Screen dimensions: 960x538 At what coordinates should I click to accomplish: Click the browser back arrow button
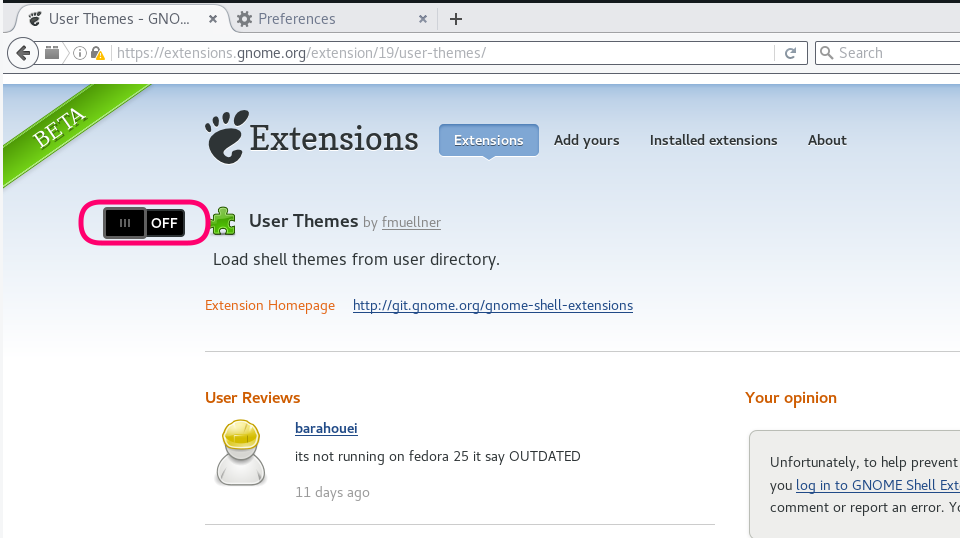click(x=23, y=53)
